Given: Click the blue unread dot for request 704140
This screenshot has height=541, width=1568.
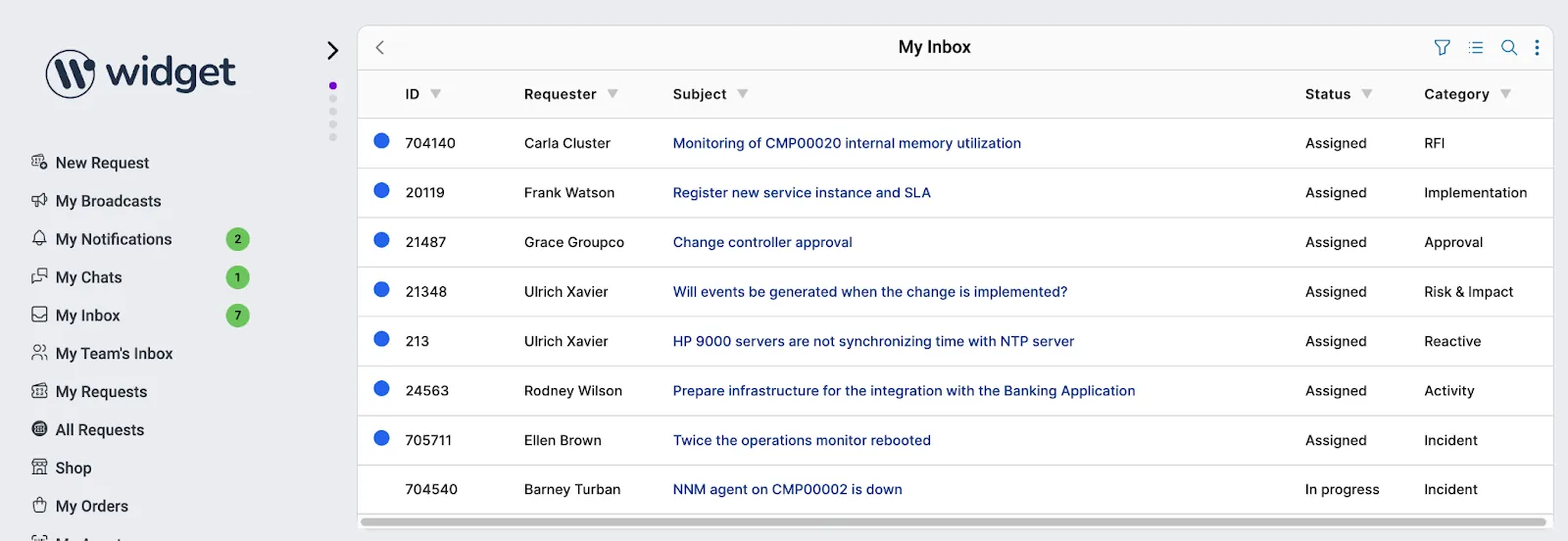Looking at the screenshot, I should point(382,141).
